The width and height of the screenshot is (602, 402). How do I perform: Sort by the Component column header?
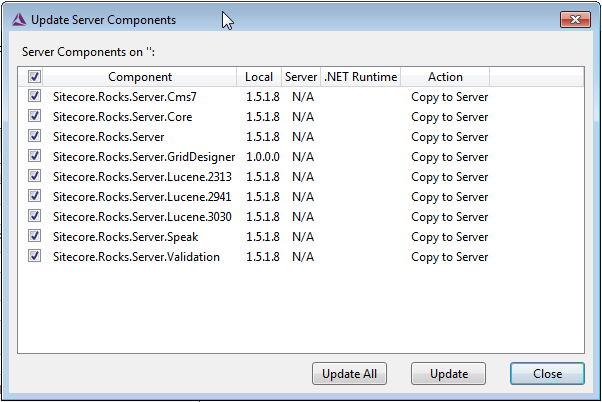tap(140, 77)
